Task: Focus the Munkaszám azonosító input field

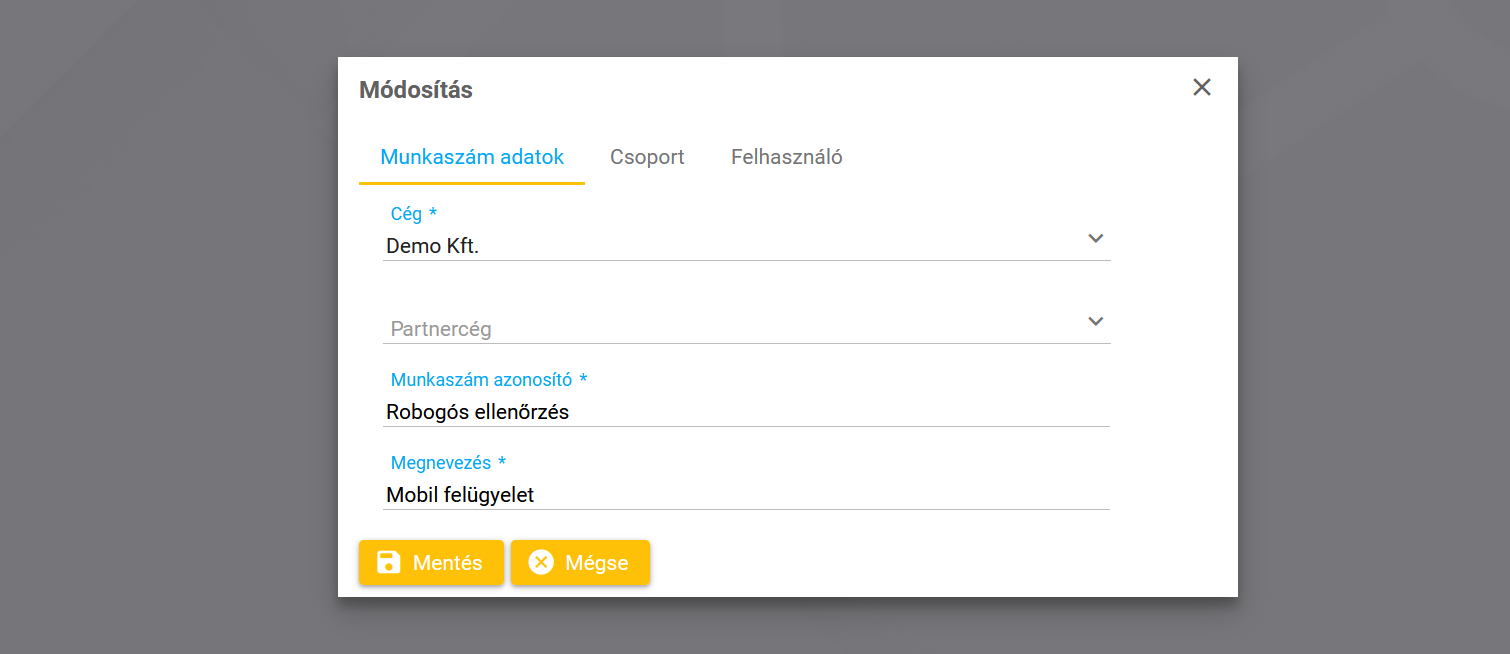Action: click(745, 412)
